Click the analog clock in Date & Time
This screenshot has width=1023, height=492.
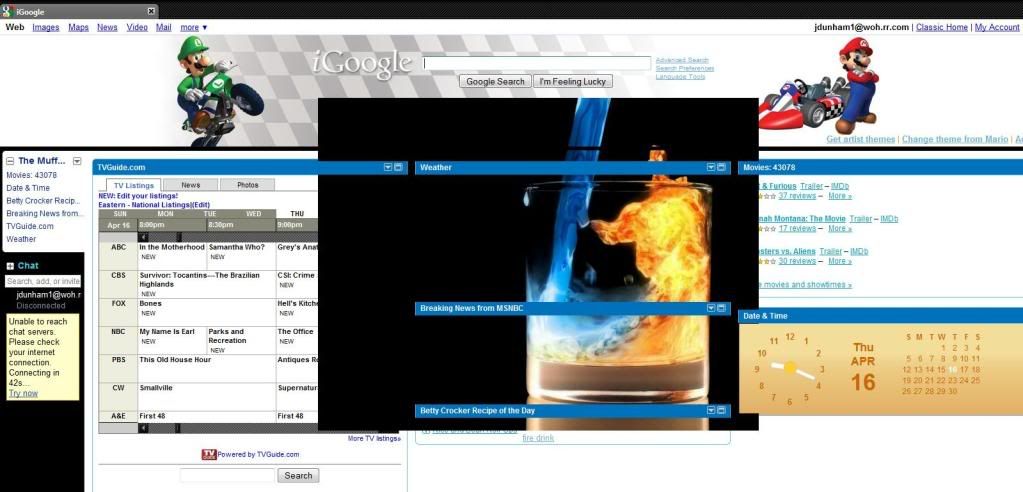pyautogui.click(x=790, y=368)
